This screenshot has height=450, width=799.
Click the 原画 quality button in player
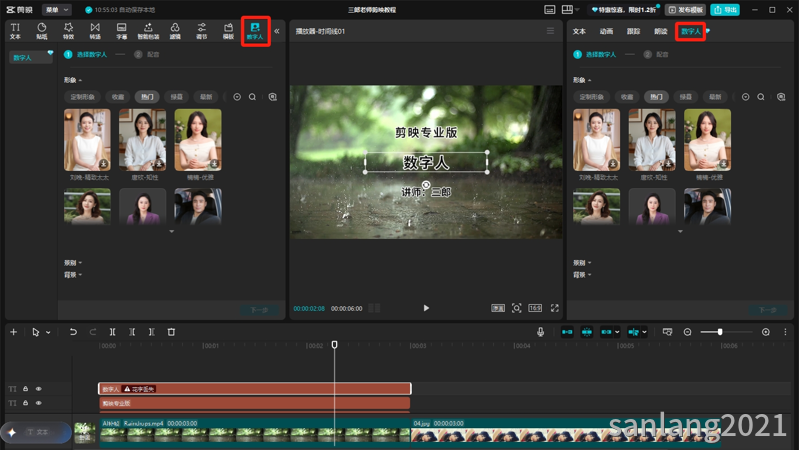498,308
